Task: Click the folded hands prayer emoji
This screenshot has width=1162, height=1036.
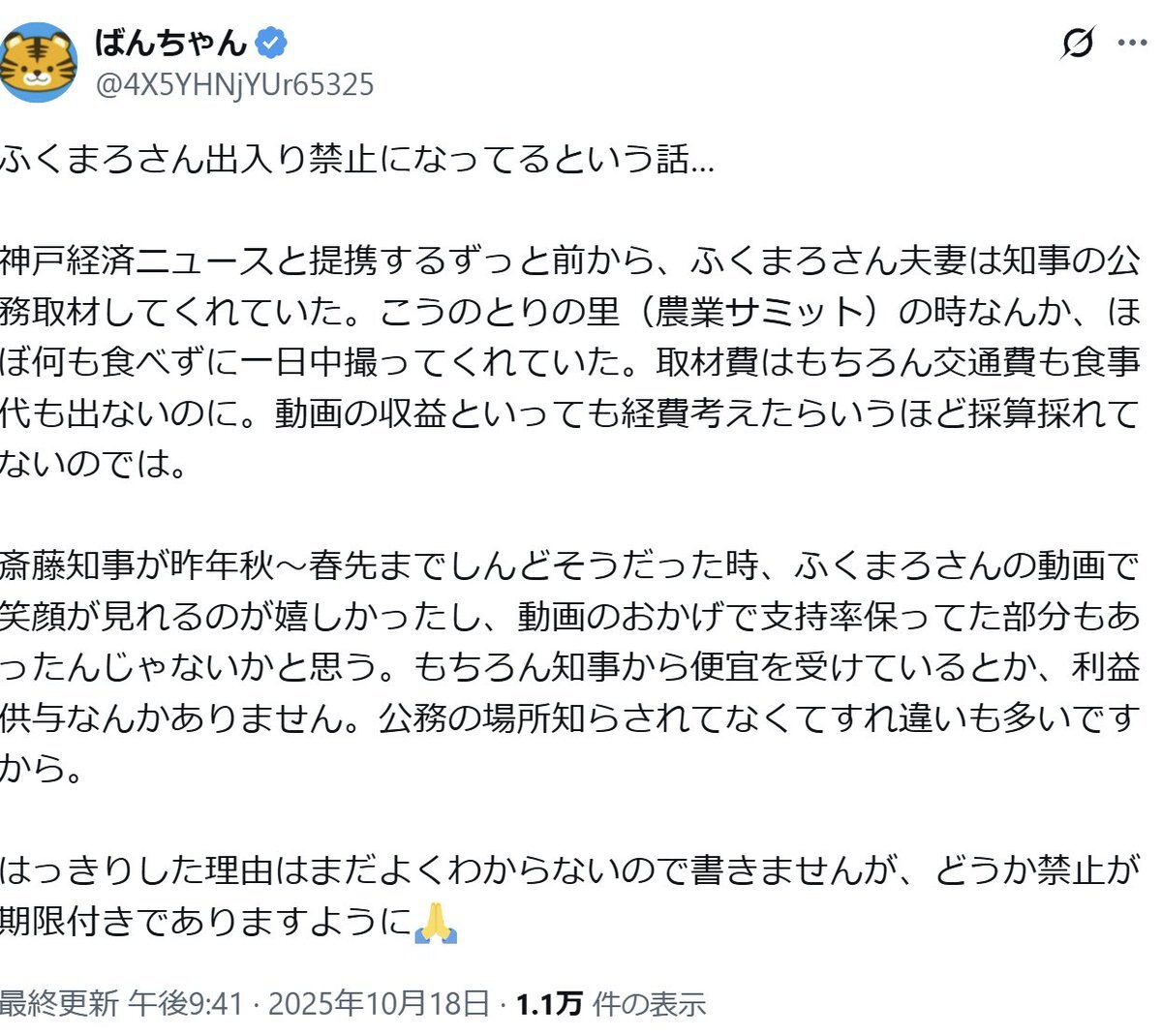Action: coord(435,923)
